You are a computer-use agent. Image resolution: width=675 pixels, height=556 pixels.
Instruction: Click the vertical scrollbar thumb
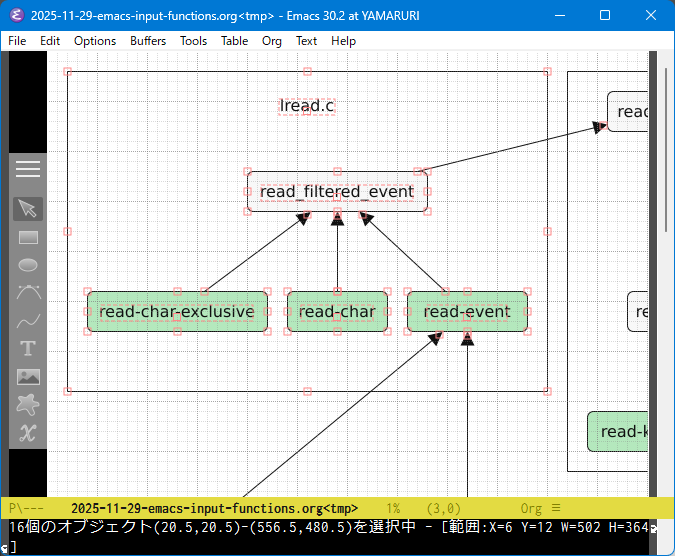pos(666,150)
